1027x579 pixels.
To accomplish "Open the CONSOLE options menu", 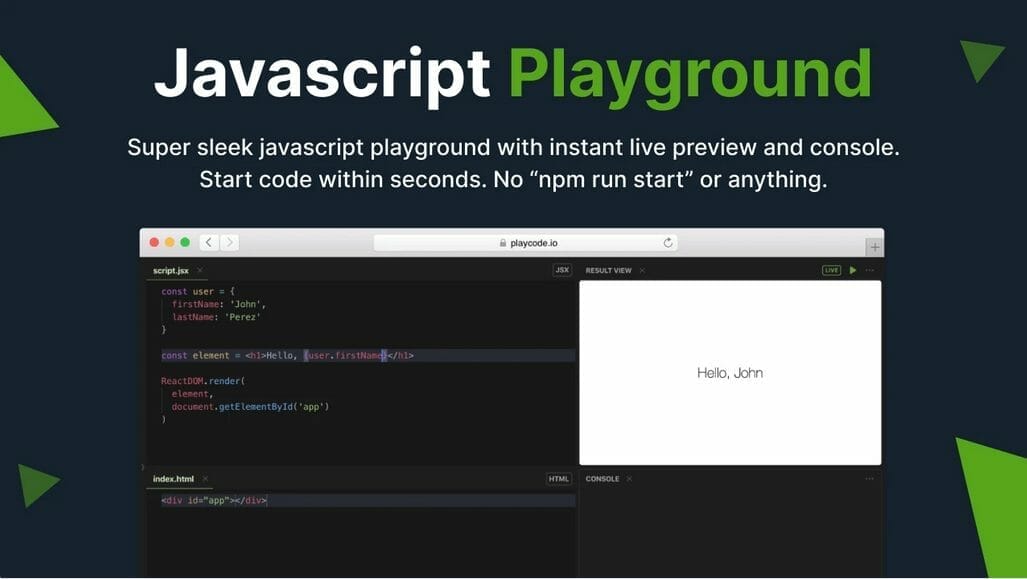I will (868, 478).
